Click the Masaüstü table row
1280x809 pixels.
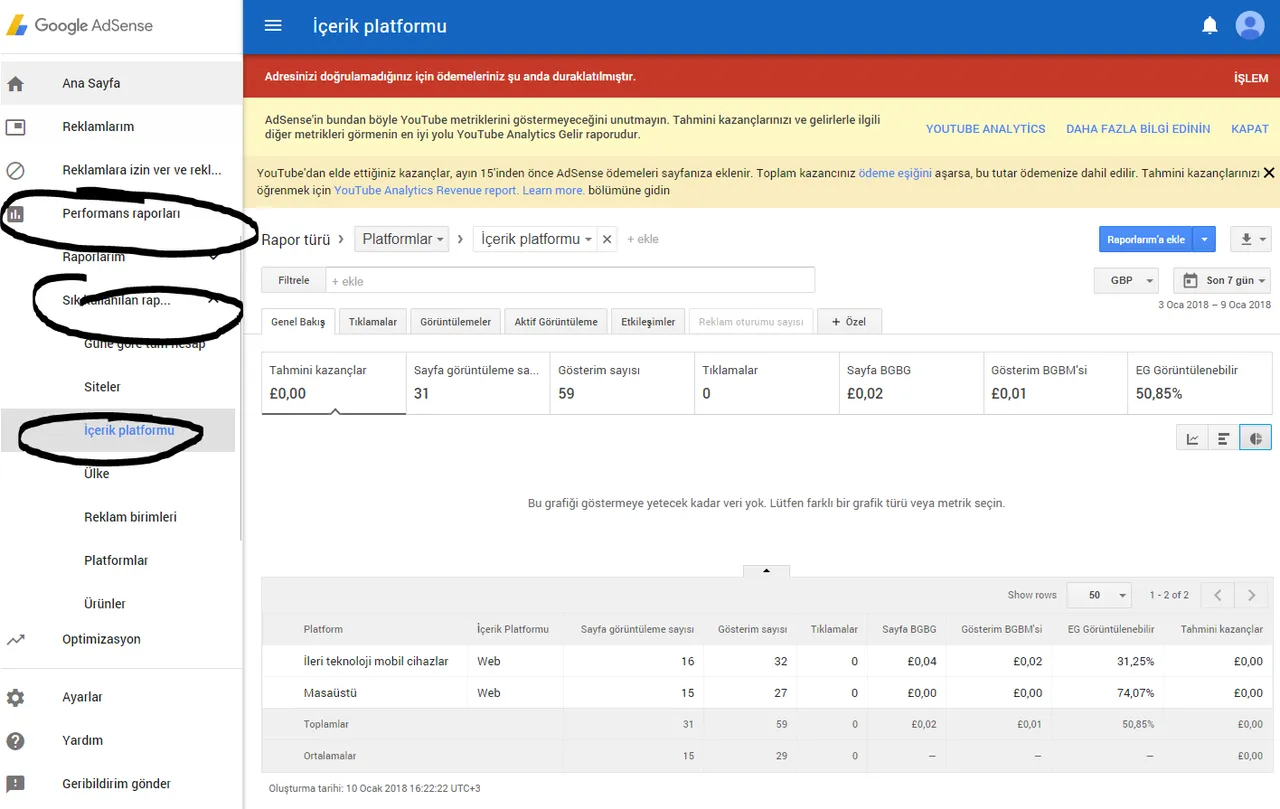coord(766,692)
